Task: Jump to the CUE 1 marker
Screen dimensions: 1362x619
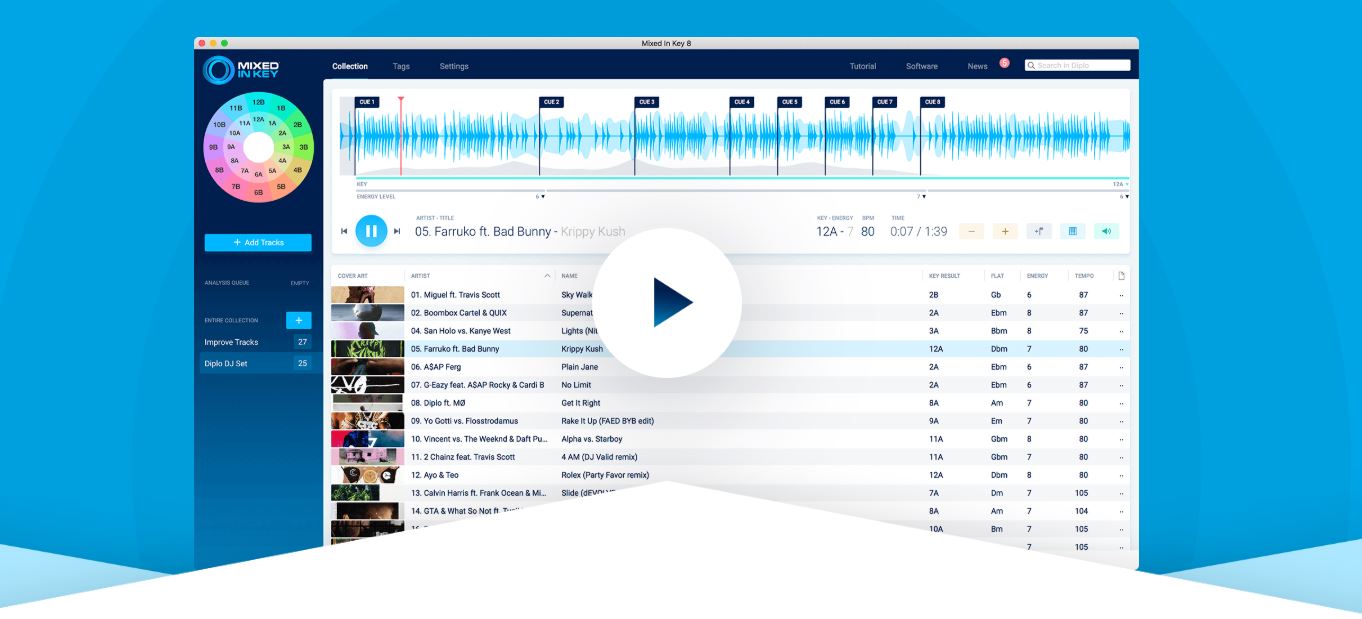Action: (x=367, y=102)
